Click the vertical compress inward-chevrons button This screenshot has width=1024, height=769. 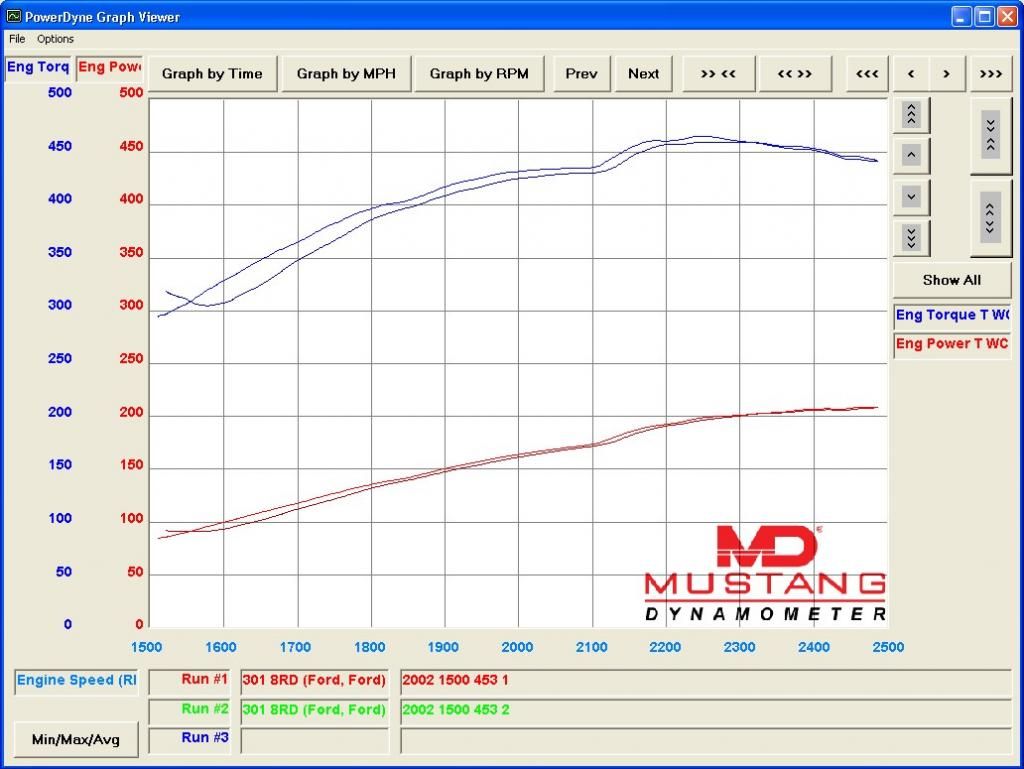click(x=990, y=136)
